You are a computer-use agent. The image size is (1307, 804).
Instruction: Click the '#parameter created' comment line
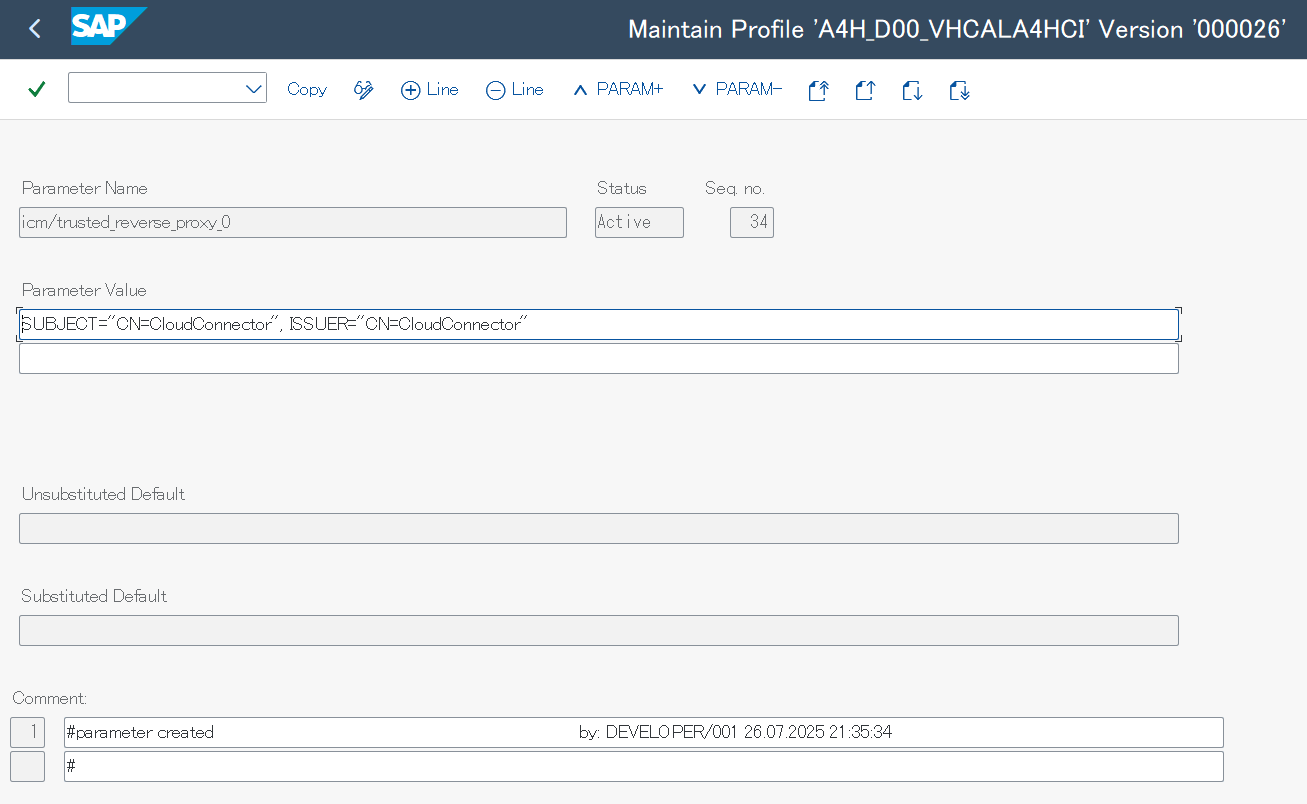point(644,732)
